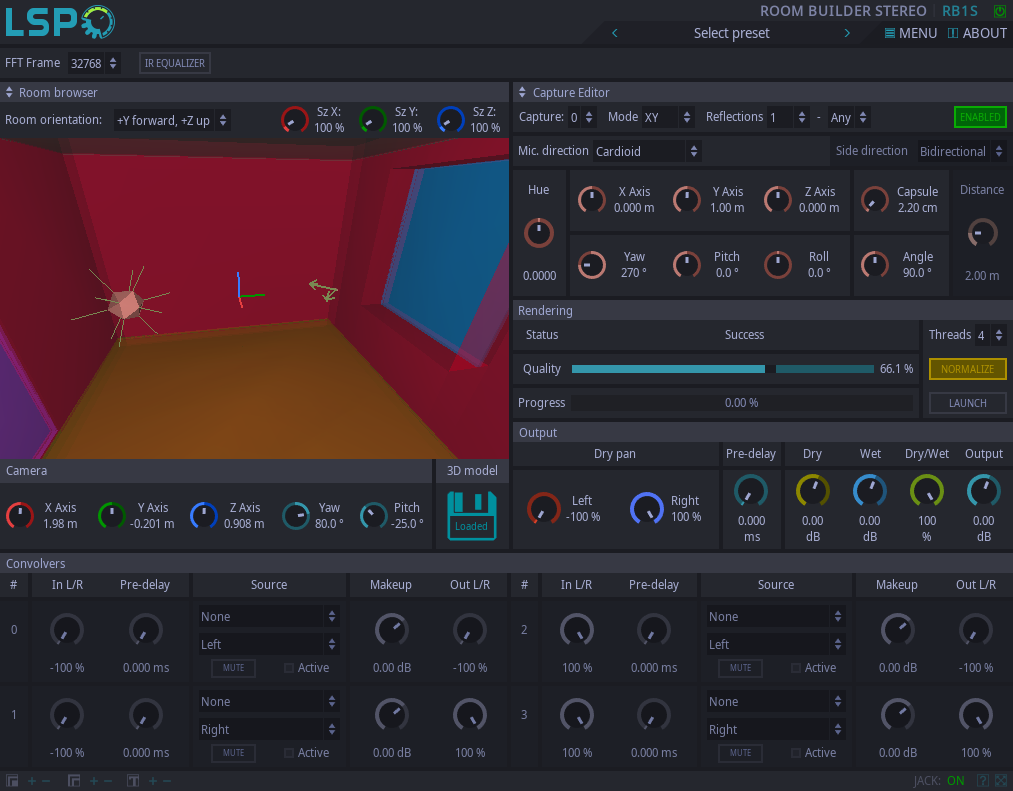Viewport: 1013px width, 791px height.
Task: Click the Hue knob in Capture Editor
Action: click(x=539, y=233)
